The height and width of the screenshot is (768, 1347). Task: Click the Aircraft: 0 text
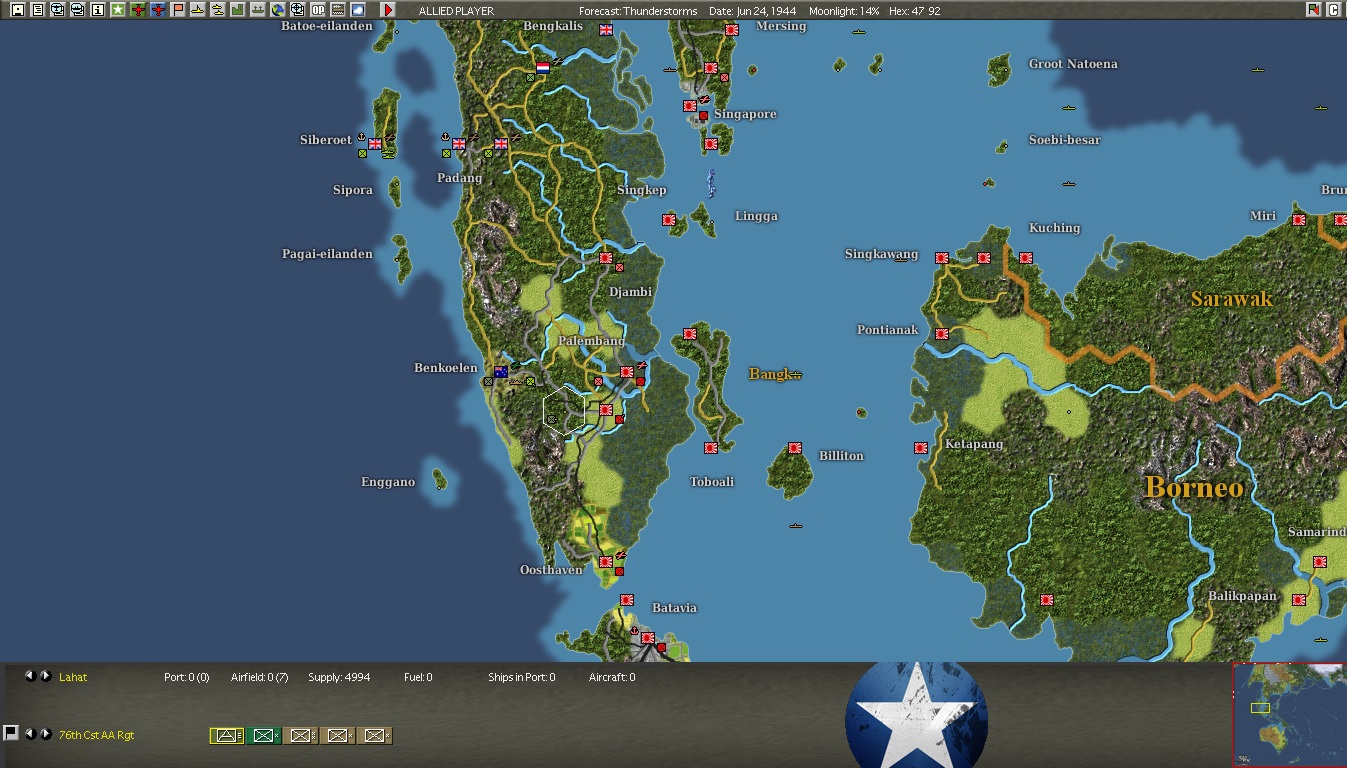tap(612, 677)
